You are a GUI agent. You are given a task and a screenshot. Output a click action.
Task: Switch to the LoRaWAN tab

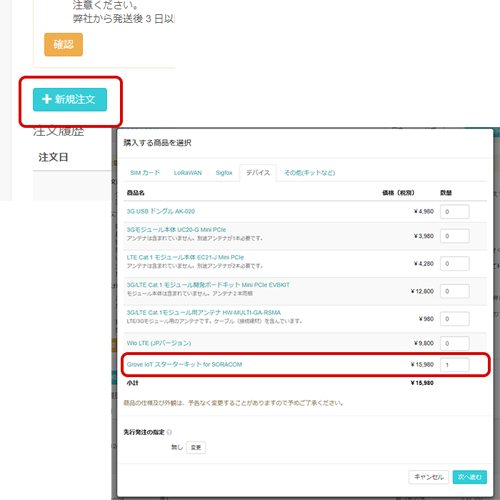tap(188, 173)
